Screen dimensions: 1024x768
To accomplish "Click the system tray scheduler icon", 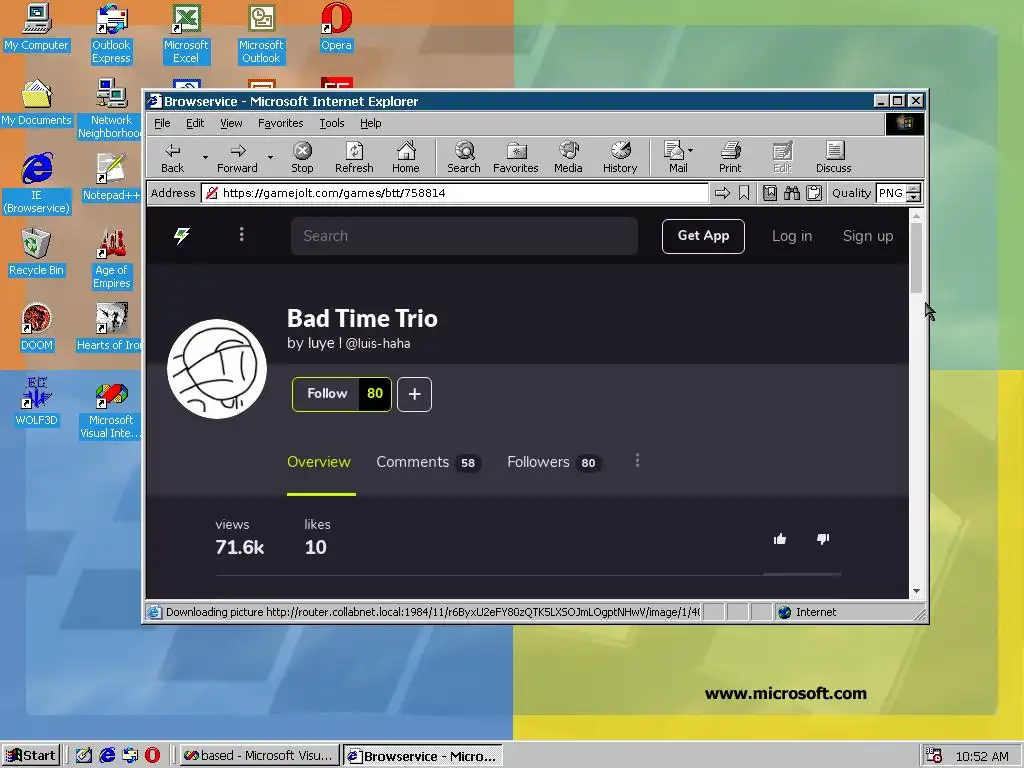I will point(934,756).
